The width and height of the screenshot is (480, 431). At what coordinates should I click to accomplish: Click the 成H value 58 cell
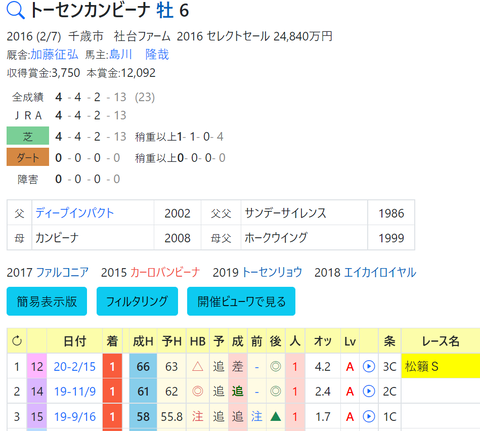click(x=143, y=416)
